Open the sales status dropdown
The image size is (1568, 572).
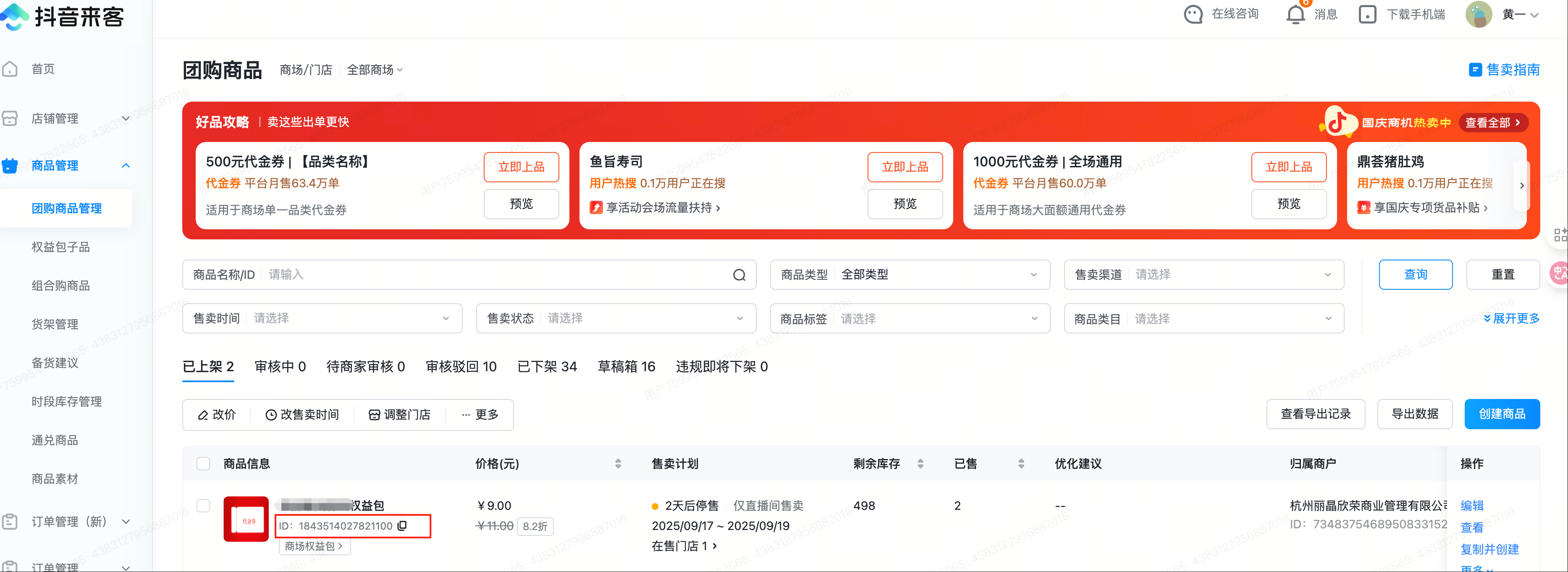tap(615, 319)
